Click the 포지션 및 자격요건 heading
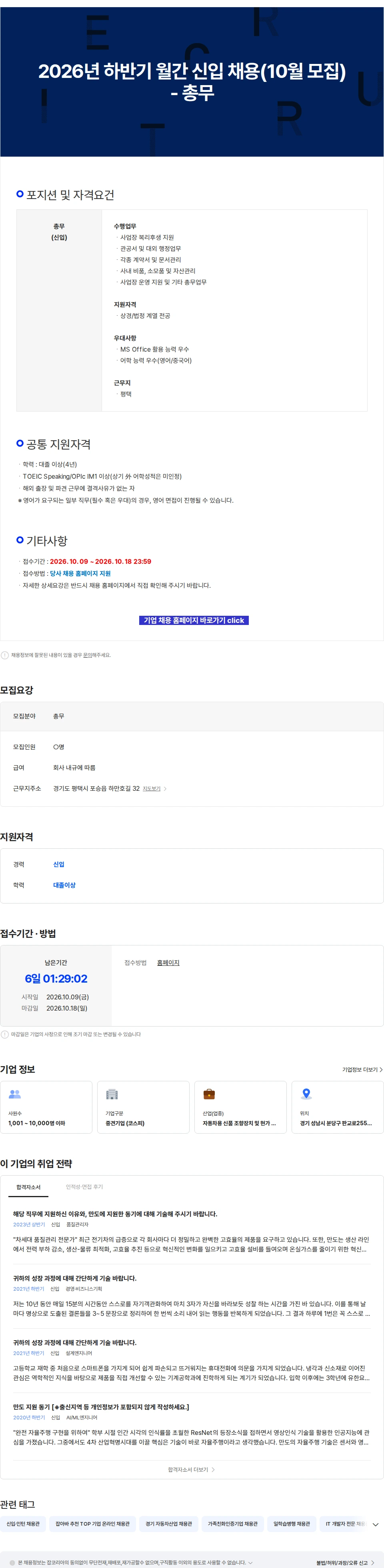This screenshot has width=384, height=1568. [70, 195]
